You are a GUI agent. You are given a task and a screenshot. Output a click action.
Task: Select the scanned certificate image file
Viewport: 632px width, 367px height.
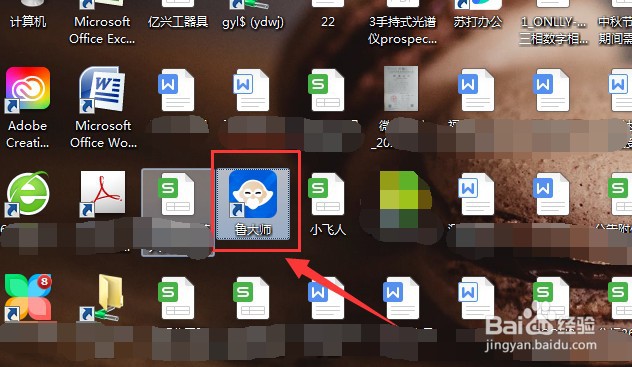point(401,89)
